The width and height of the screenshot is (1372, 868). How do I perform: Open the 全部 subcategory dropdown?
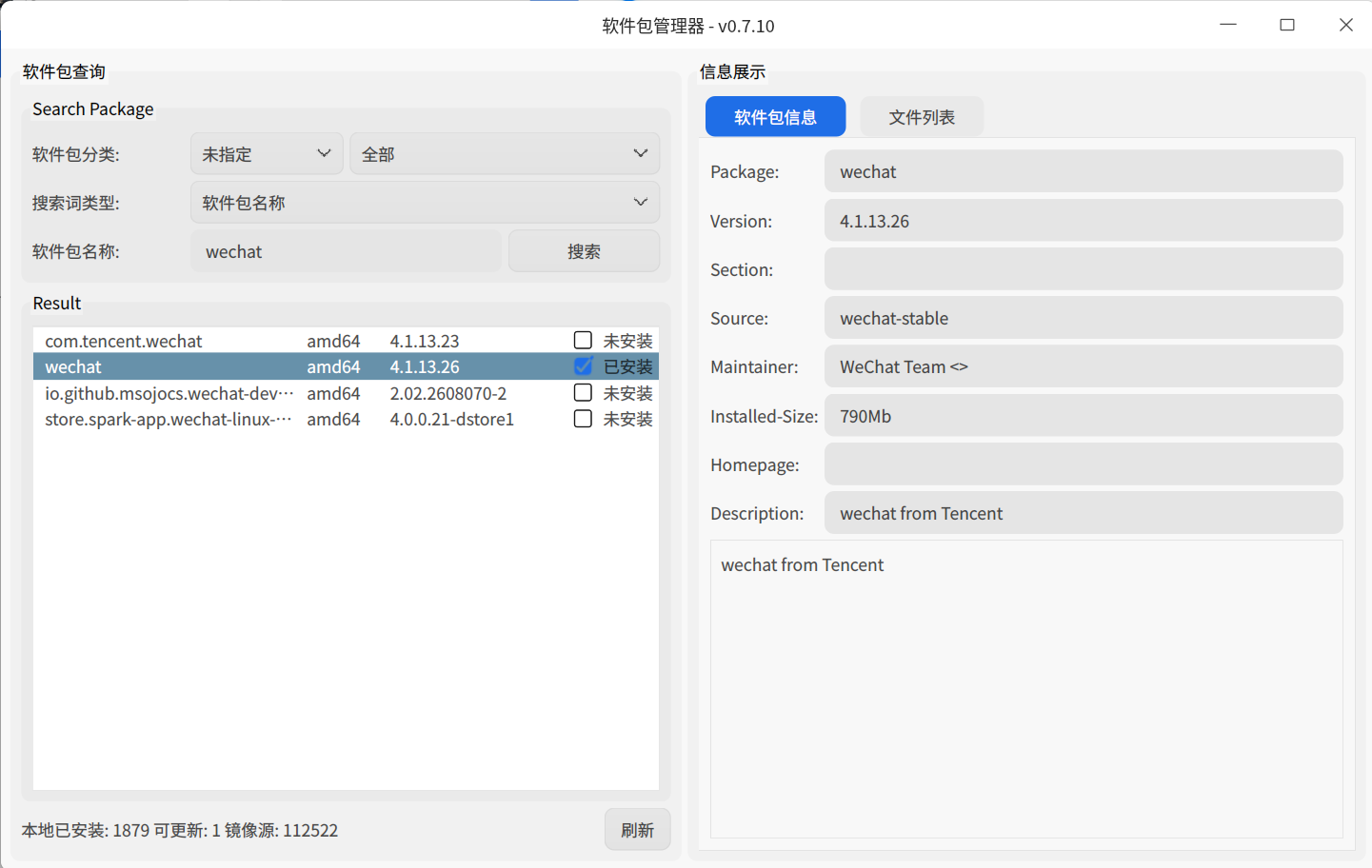[505, 154]
